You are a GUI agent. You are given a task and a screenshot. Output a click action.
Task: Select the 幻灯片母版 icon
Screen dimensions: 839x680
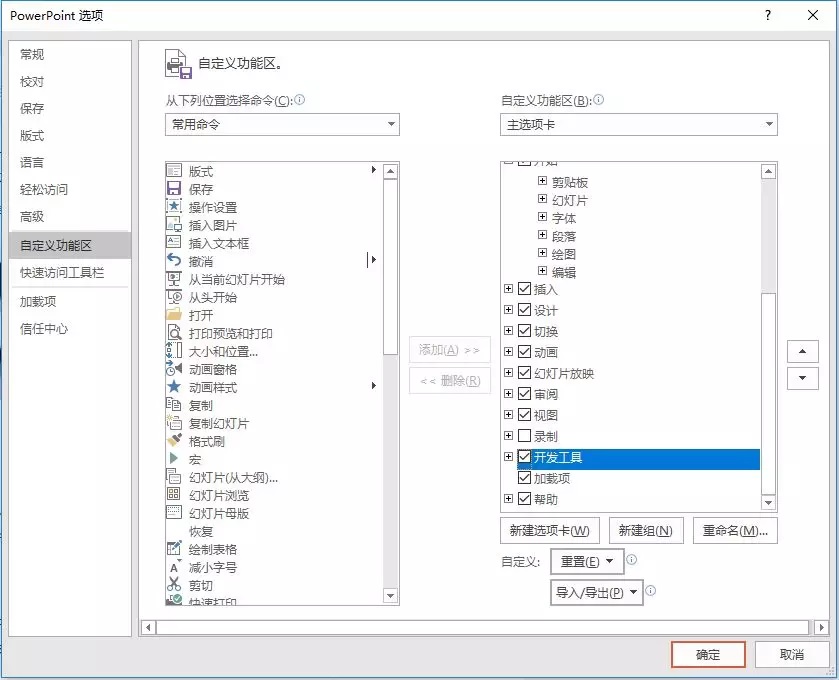[x=174, y=513]
